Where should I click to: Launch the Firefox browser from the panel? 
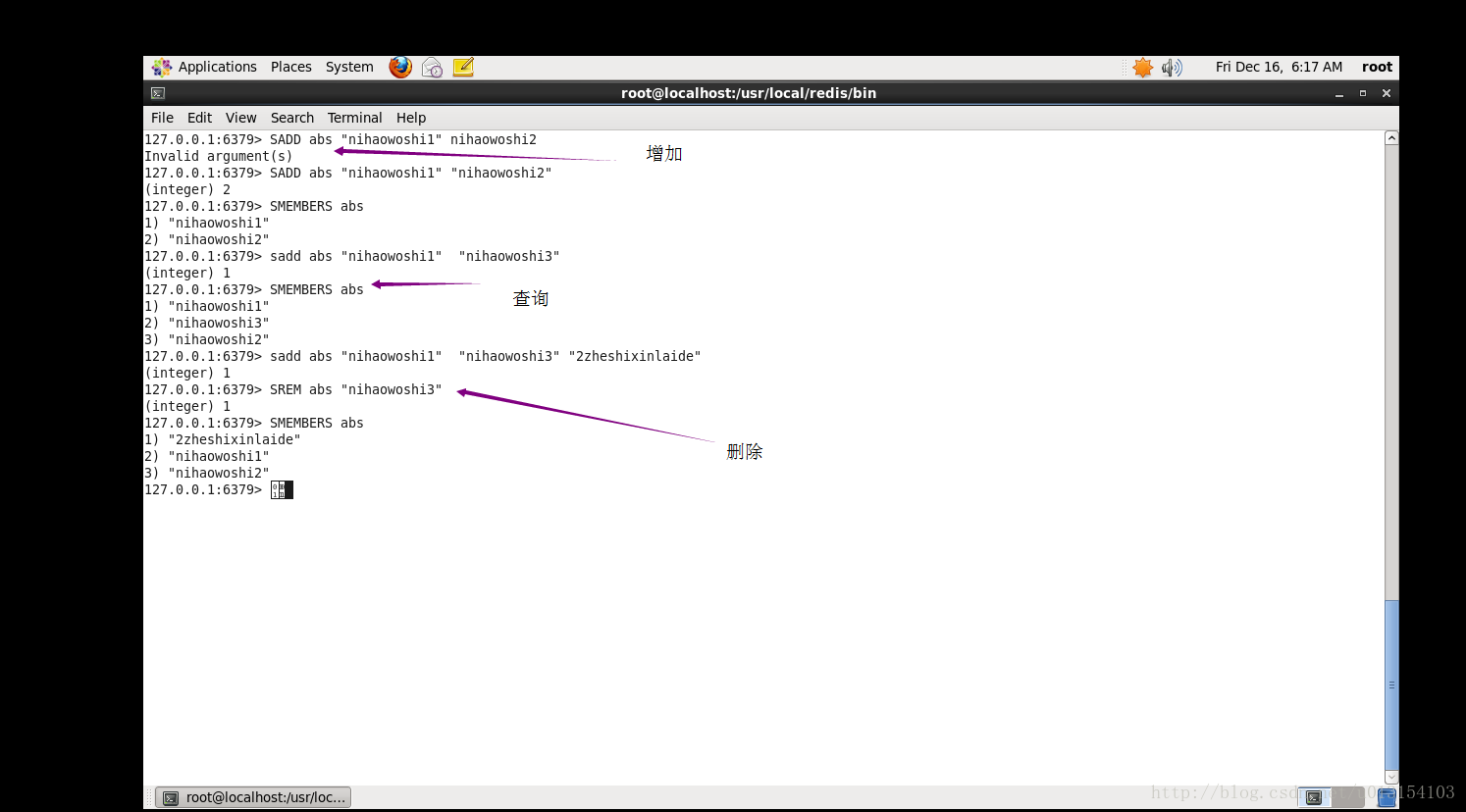[400, 67]
